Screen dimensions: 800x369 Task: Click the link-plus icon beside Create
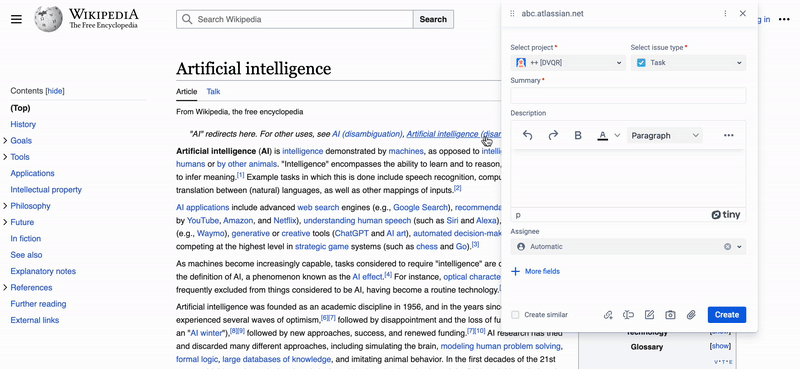608,315
